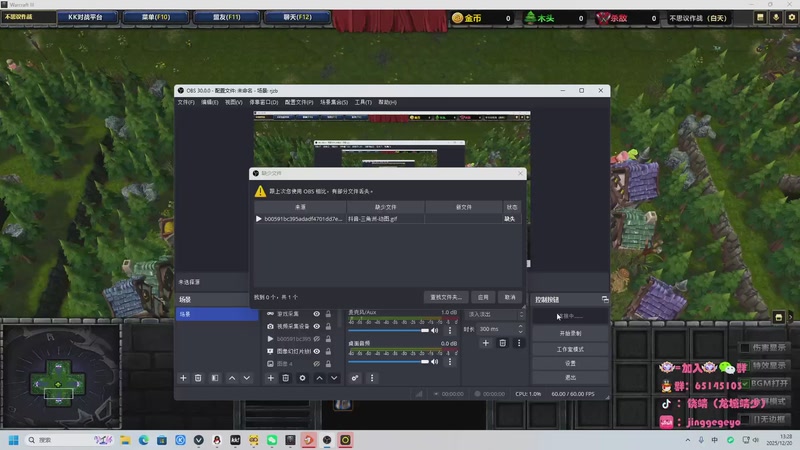800x450 pixels.
Task: Toggle visibility of 图像幻灯片放映 source
Action: (317, 351)
